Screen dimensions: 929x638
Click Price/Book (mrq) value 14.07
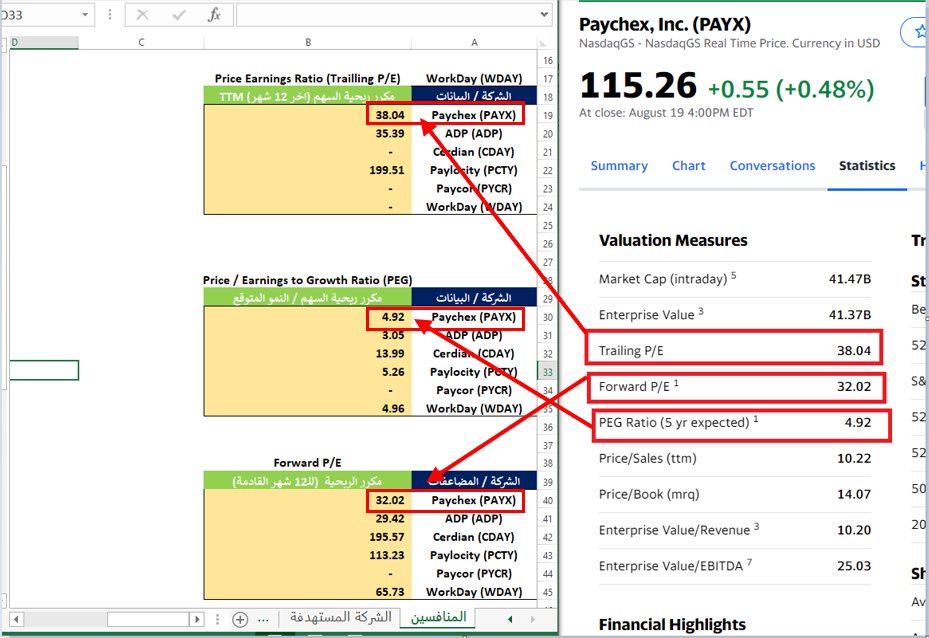tap(854, 494)
